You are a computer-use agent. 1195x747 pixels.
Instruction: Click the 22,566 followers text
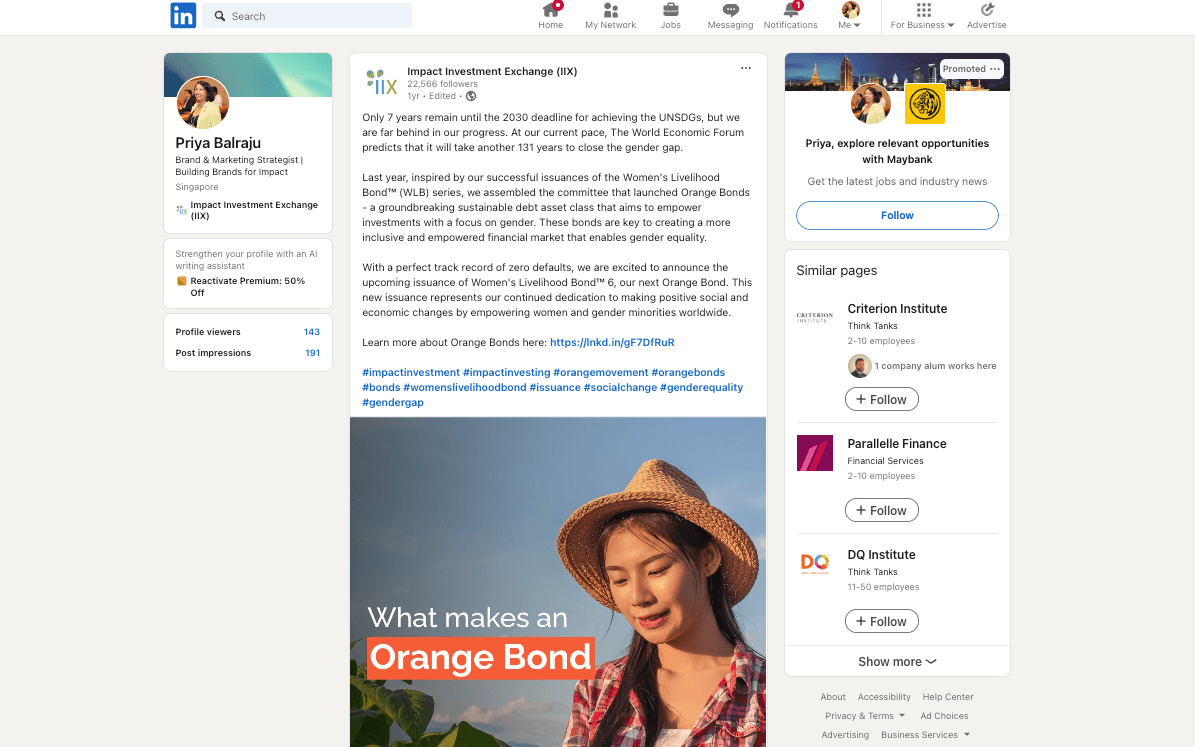[442, 84]
